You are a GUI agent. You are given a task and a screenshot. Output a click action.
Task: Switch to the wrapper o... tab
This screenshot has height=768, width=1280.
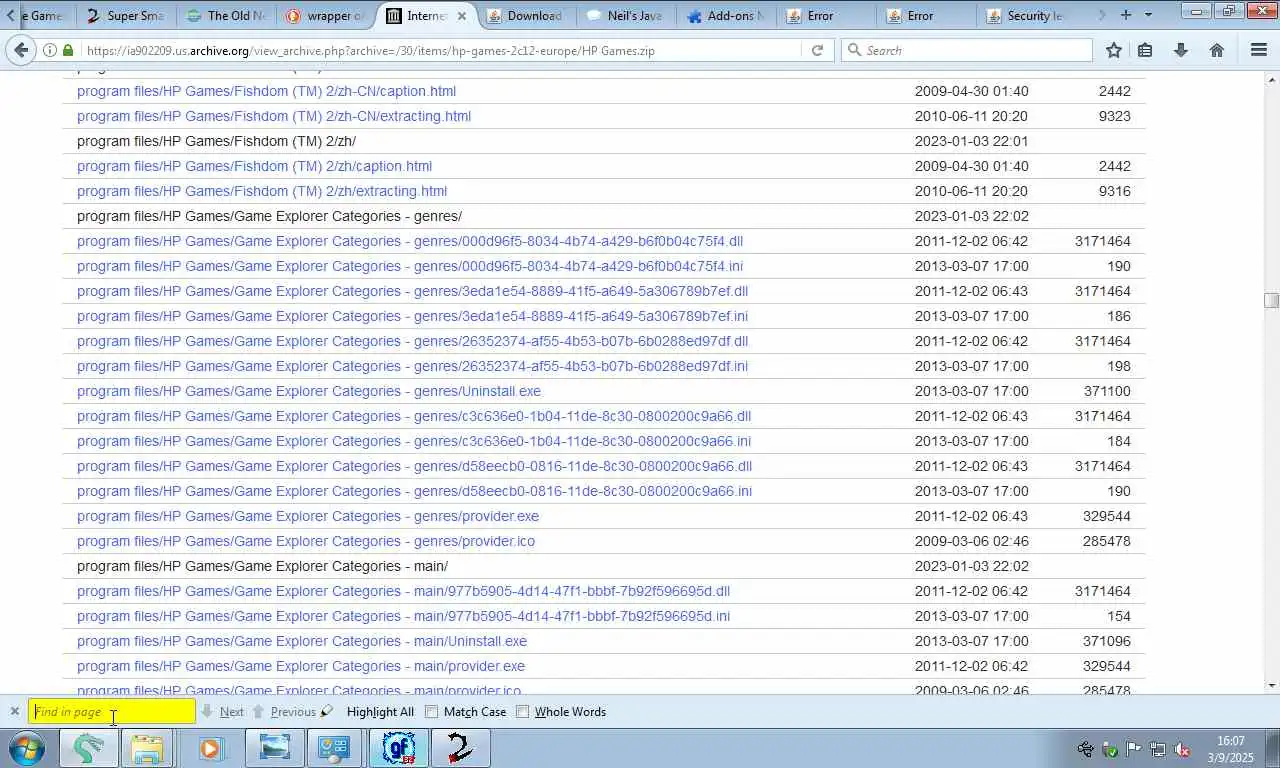(x=325, y=15)
